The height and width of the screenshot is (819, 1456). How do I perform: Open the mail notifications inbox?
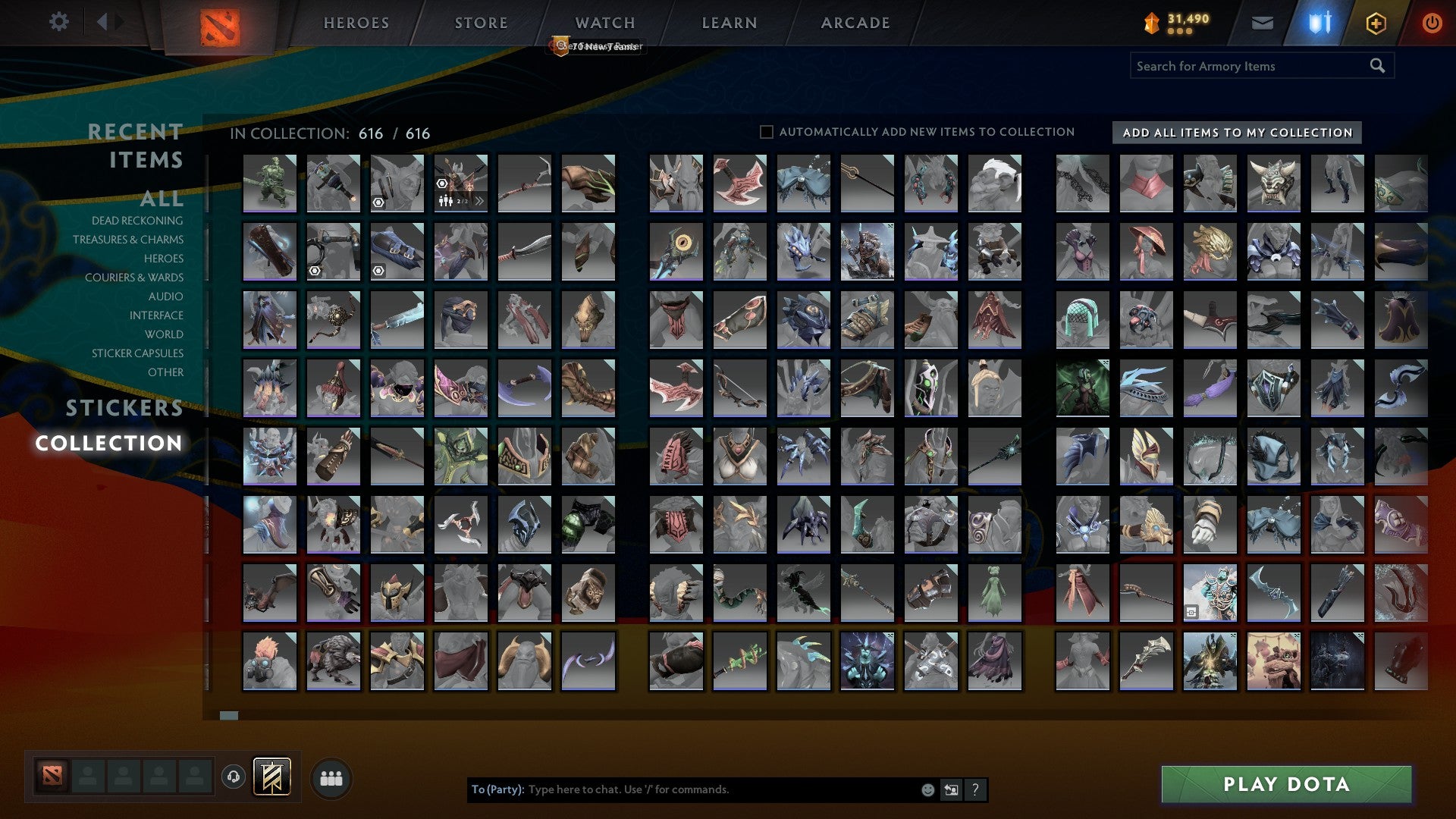point(1263,23)
